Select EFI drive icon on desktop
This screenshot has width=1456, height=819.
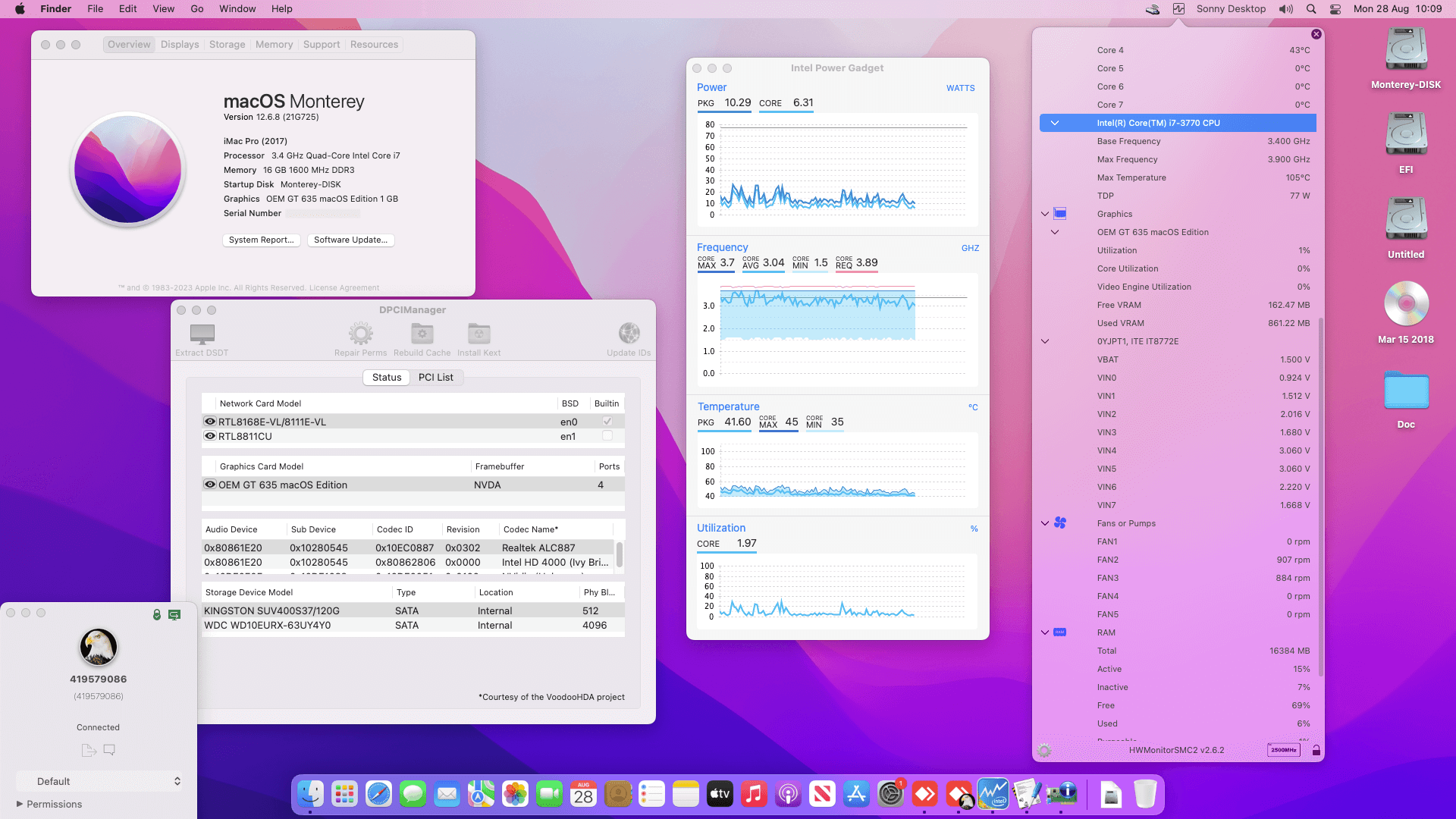tap(1406, 135)
